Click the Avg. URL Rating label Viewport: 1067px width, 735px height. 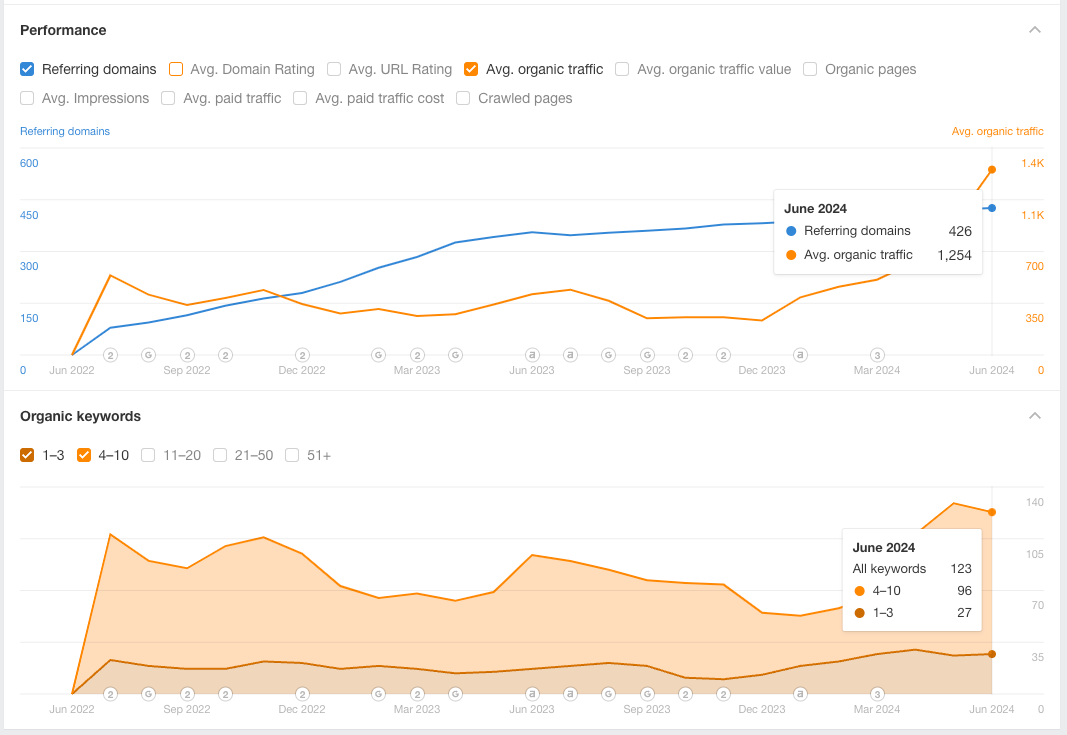[400, 69]
